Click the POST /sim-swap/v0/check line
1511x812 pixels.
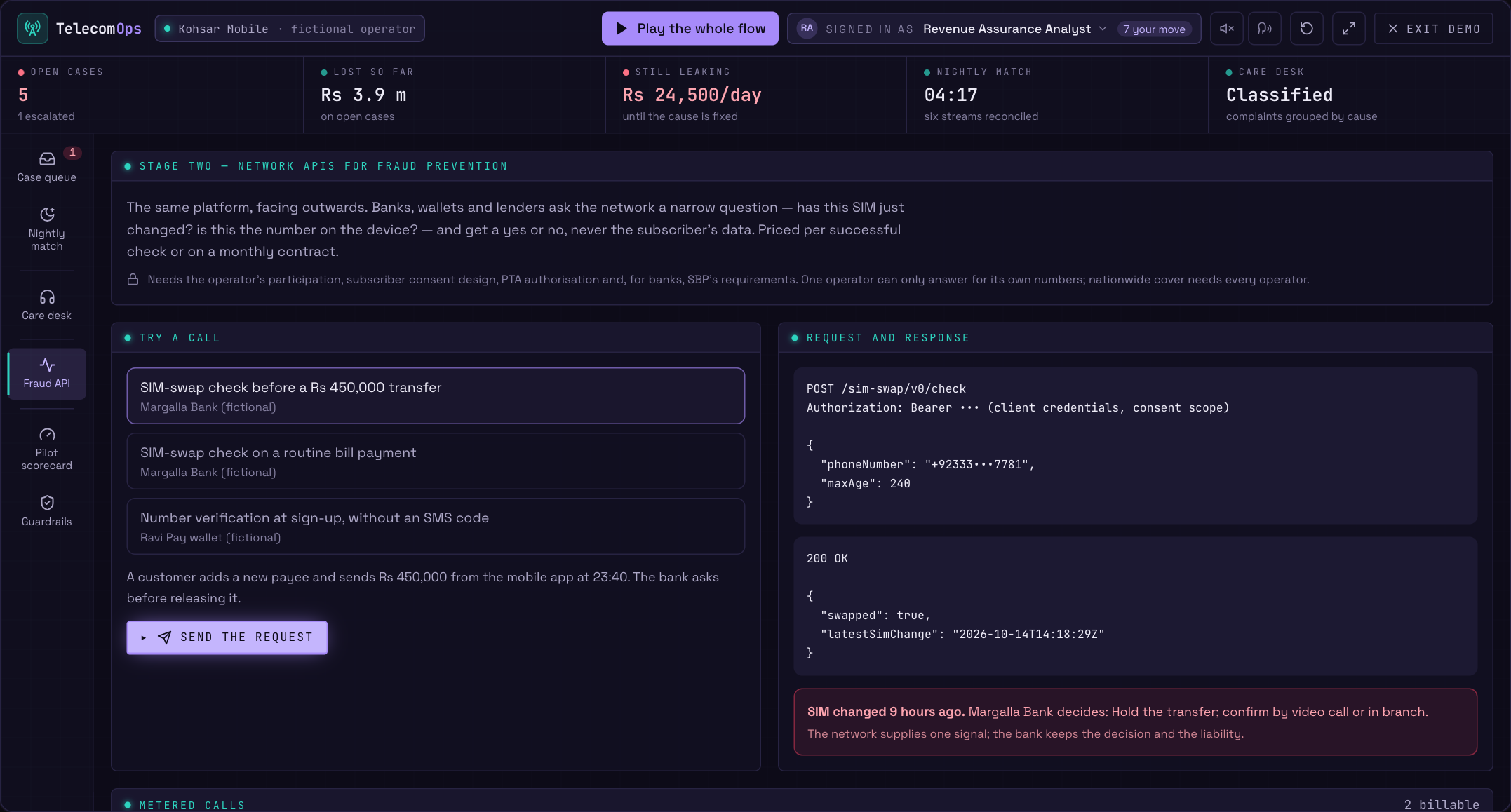(886, 388)
